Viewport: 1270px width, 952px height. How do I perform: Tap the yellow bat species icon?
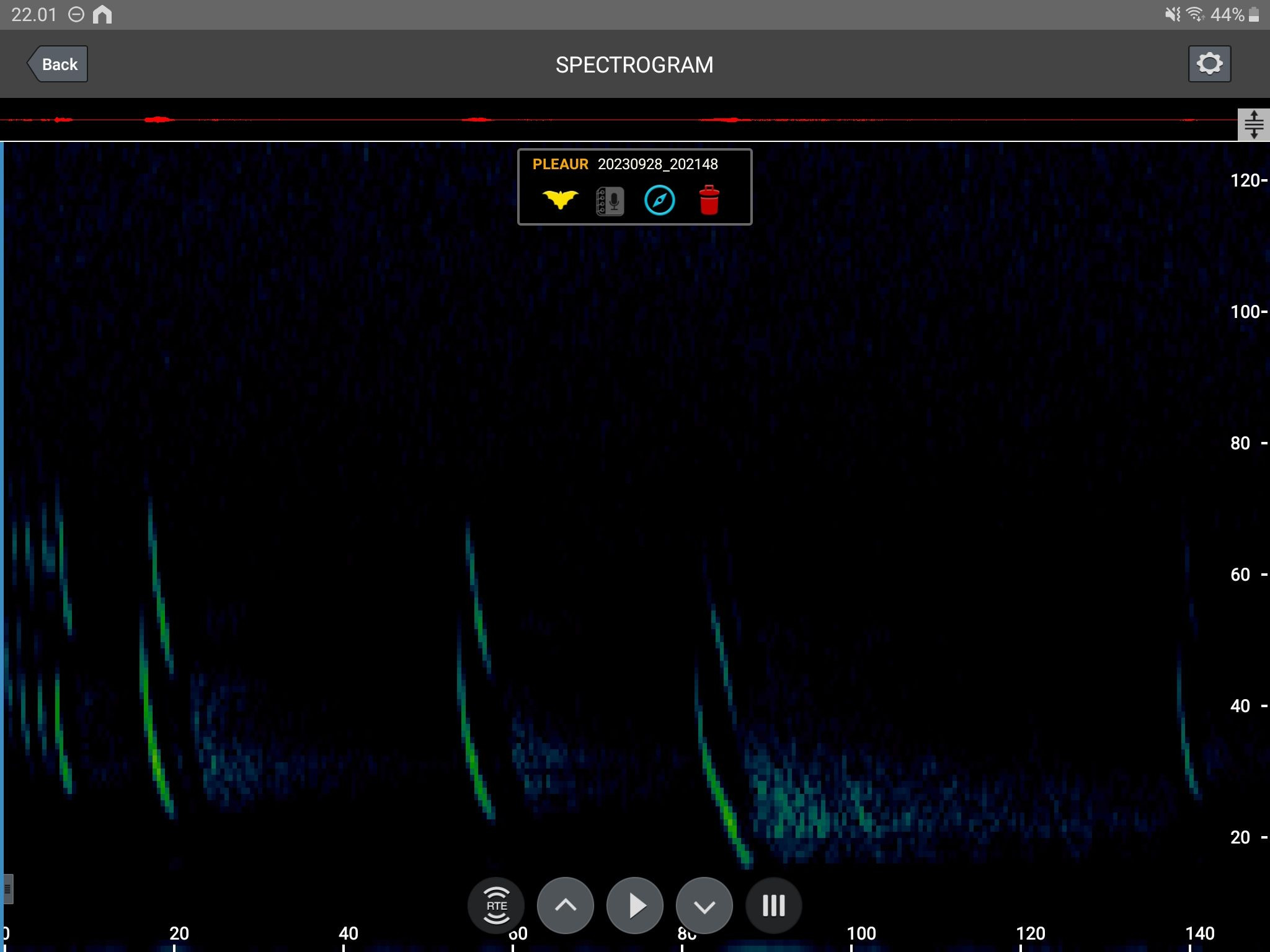(560, 200)
